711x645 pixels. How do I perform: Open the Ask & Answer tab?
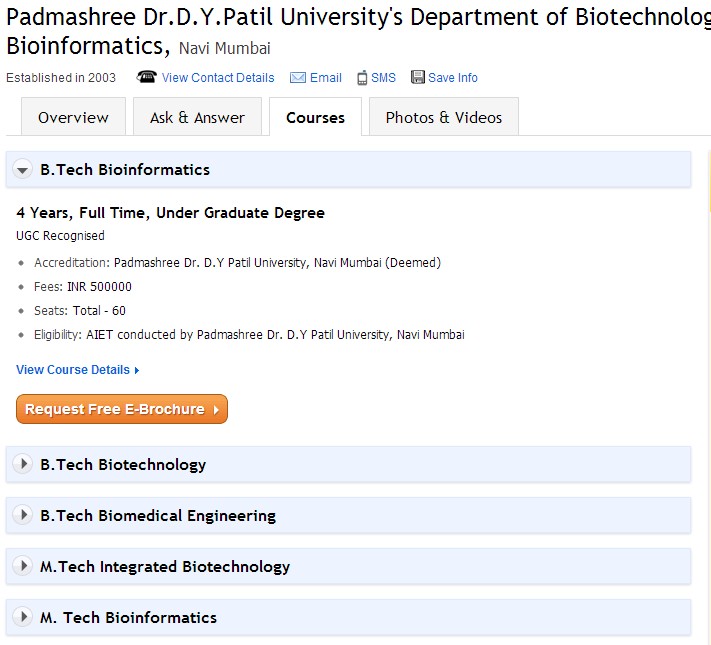(x=197, y=117)
